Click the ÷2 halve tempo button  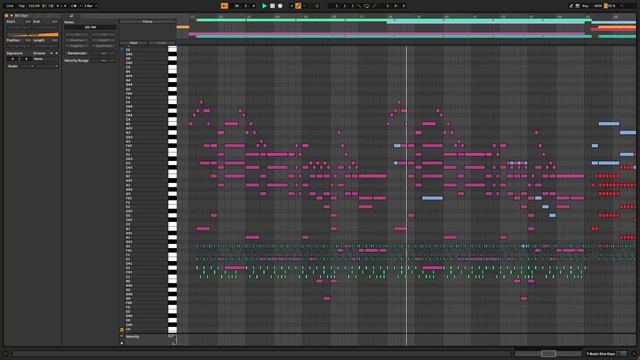click(77, 34)
